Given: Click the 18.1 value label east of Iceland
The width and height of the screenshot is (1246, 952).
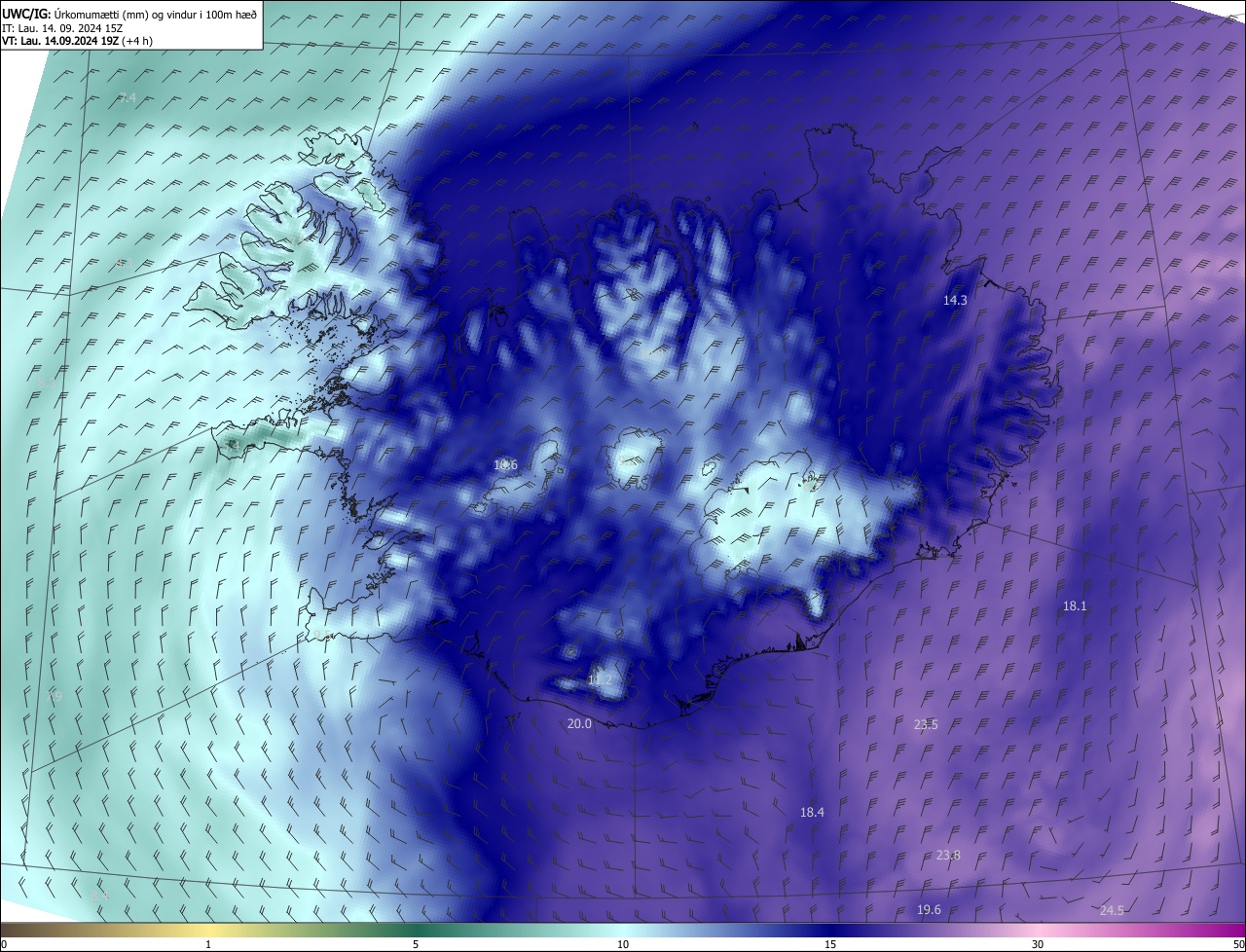Looking at the screenshot, I should point(1075,606).
